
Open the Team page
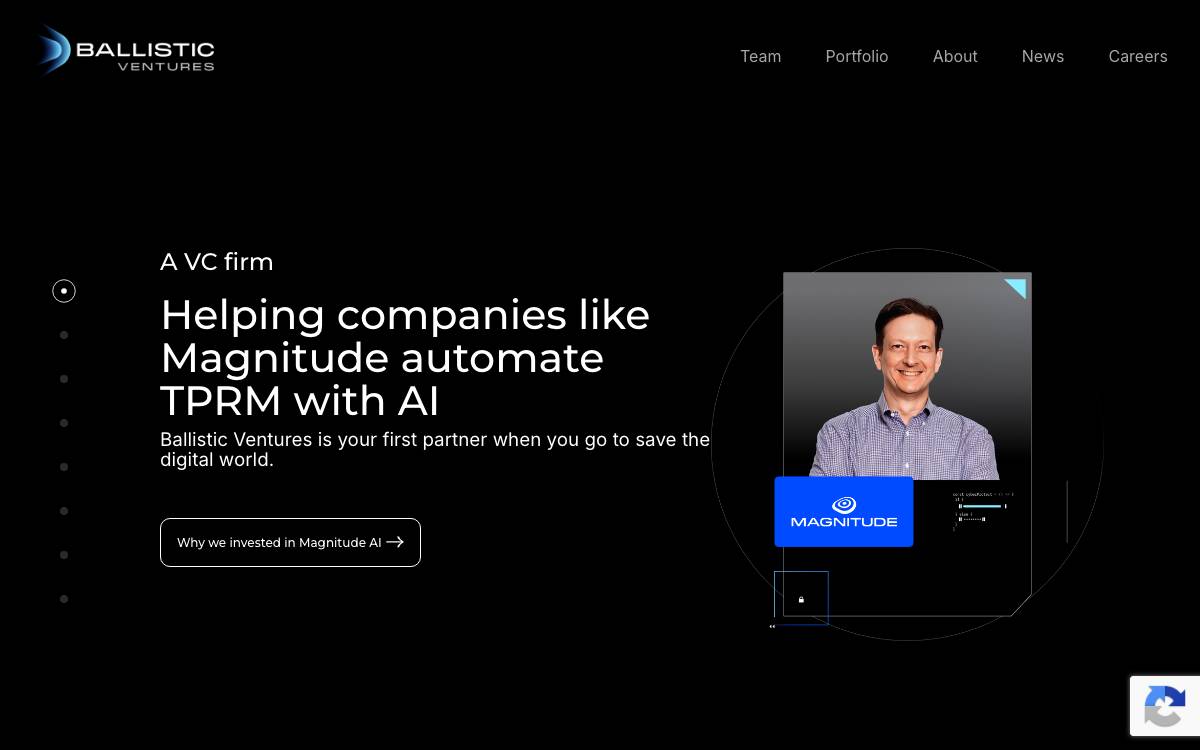click(x=760, y=56)
